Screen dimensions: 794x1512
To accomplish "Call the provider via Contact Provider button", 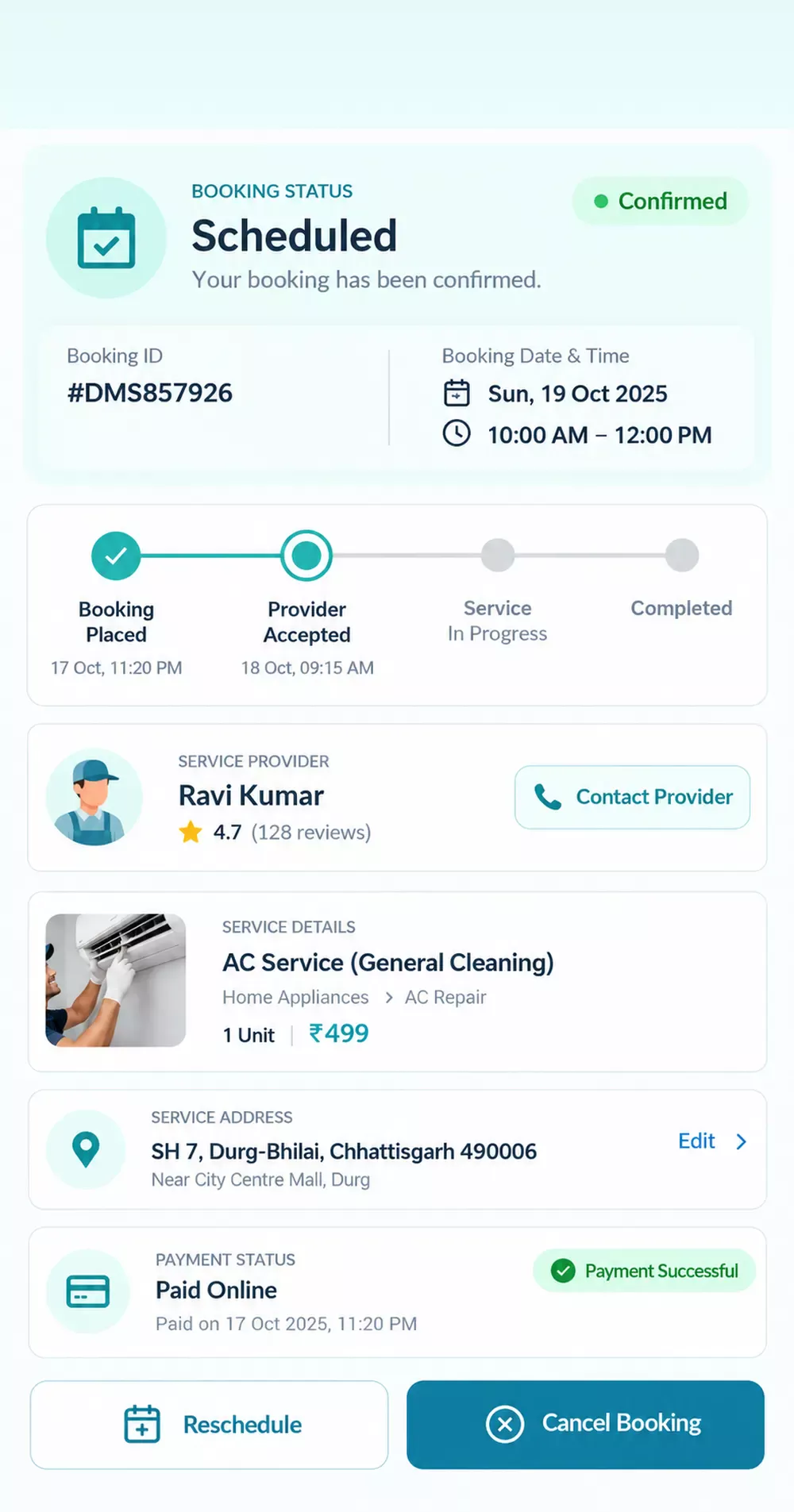I will coord(632,797).
